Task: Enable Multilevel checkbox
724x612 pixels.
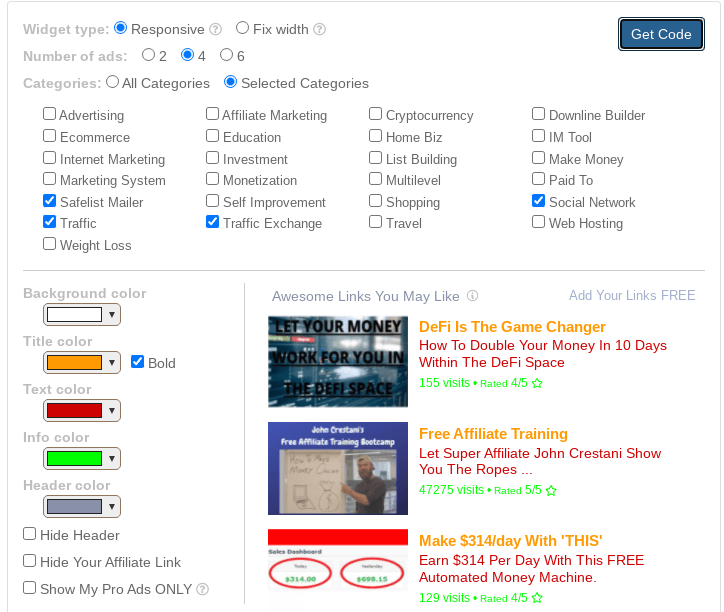Action: 375,179
